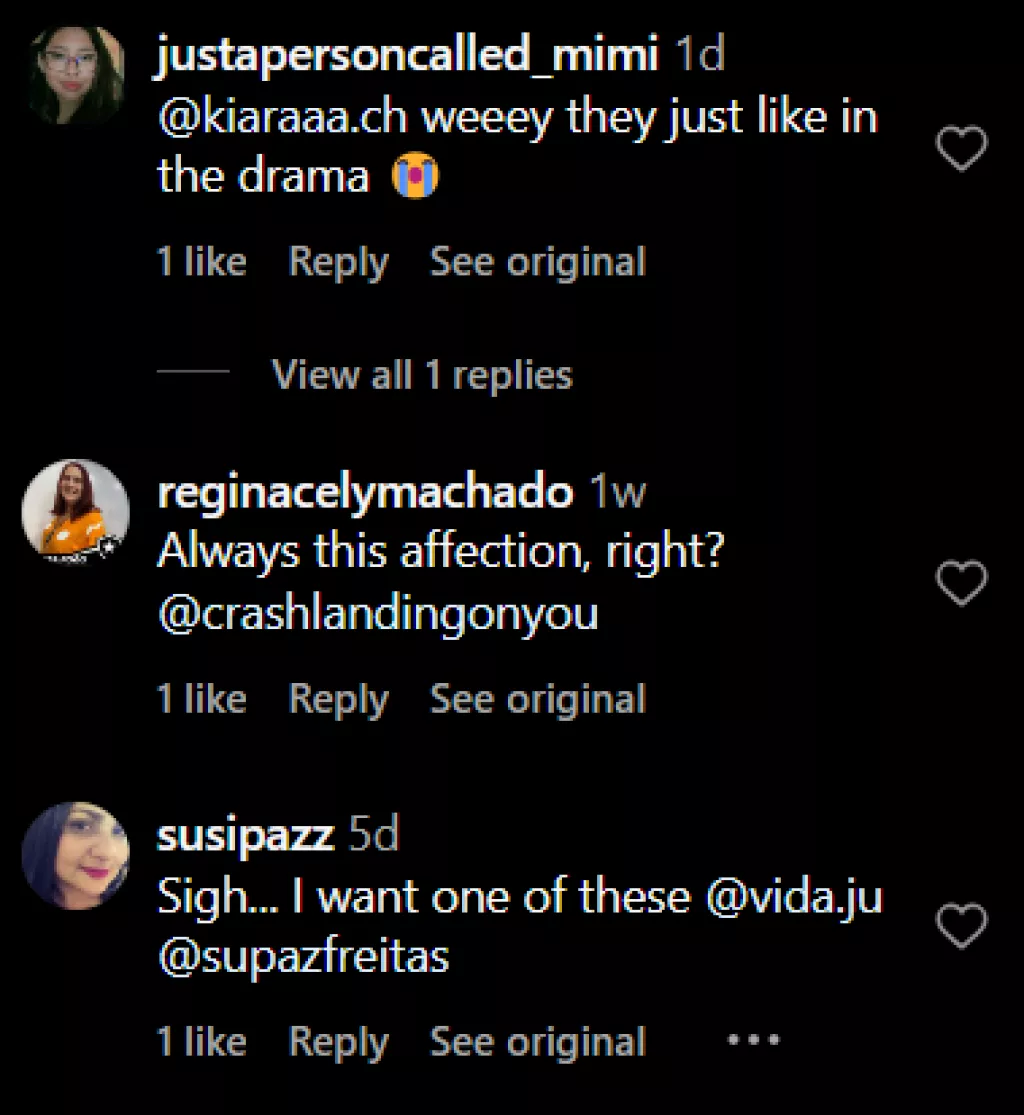Like justapersoncalled_mimi's comment with the heart

pyautogui.click(x=961, y=149)
